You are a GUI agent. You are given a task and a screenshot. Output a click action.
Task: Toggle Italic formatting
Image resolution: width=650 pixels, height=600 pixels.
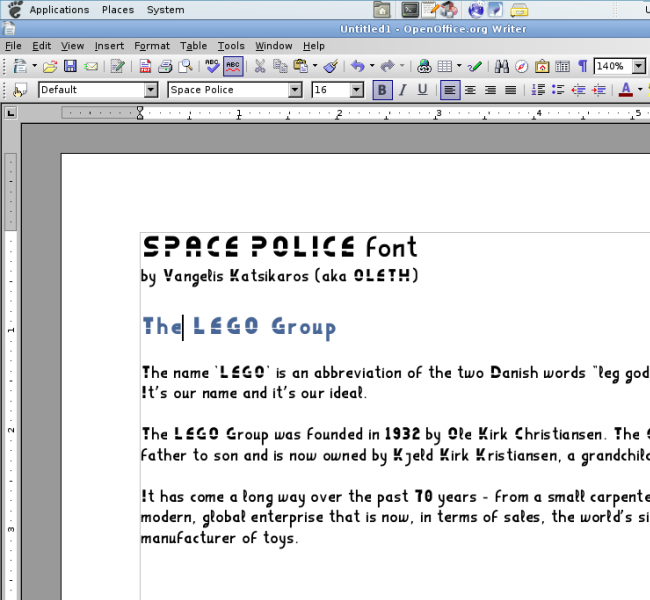[x=403, y=90]
